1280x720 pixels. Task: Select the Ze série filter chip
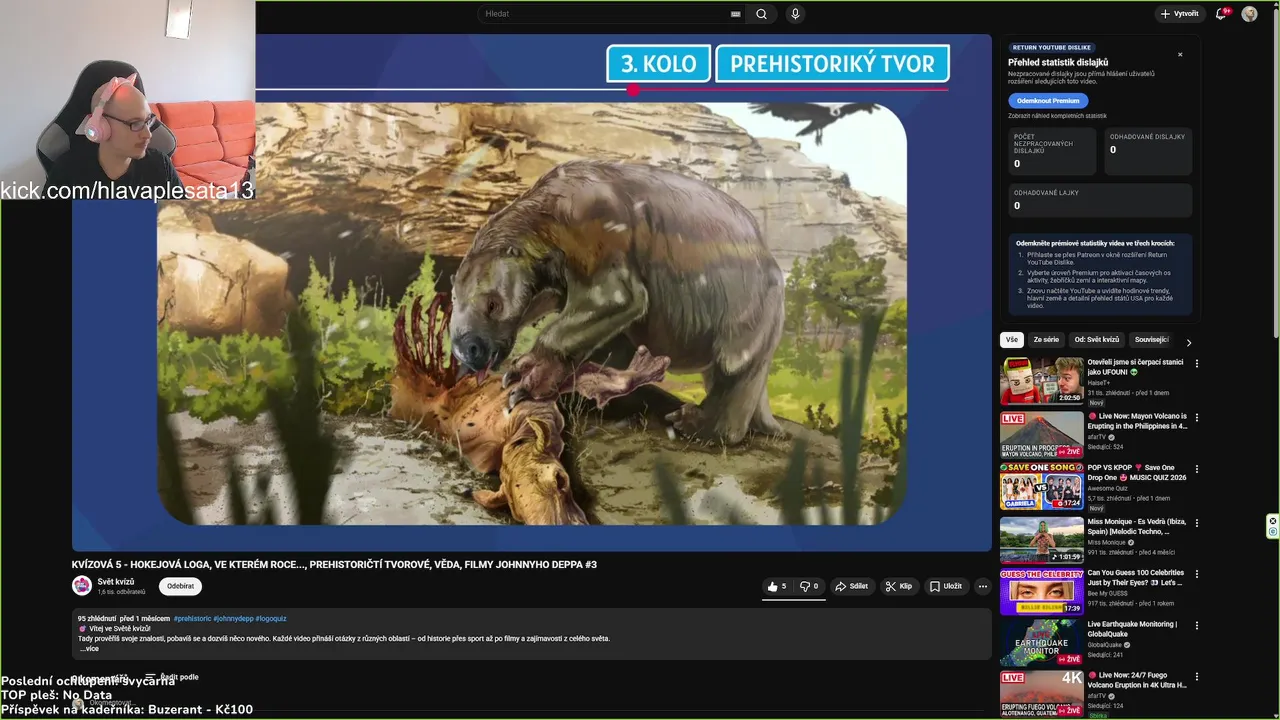click(1046, 340)
